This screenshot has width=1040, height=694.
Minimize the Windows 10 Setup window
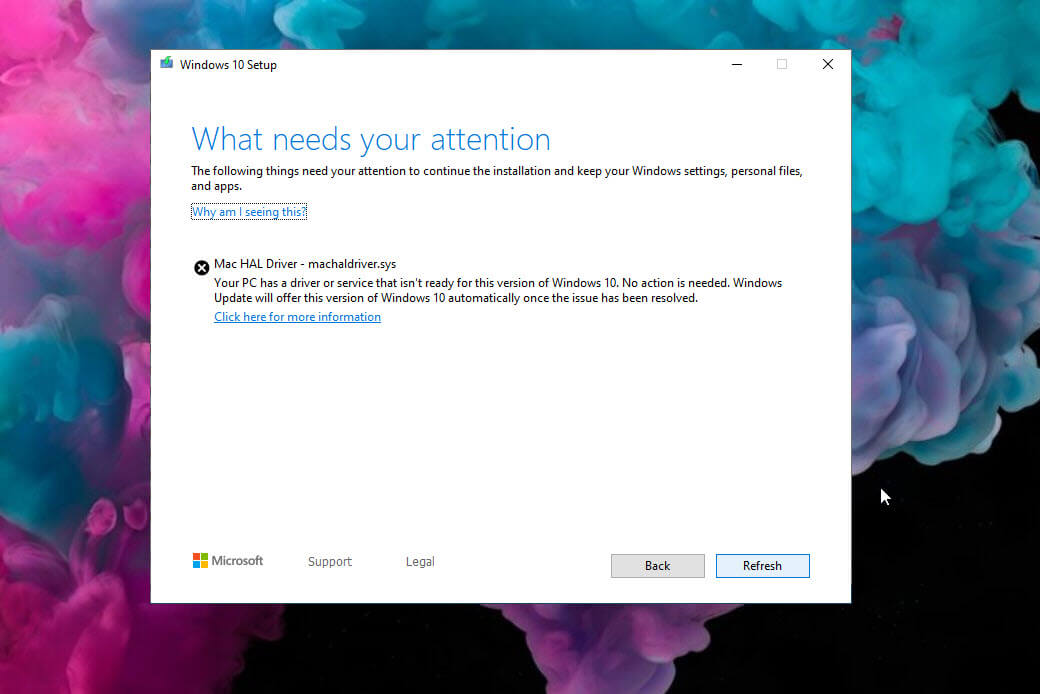click(x=737, y=64)
